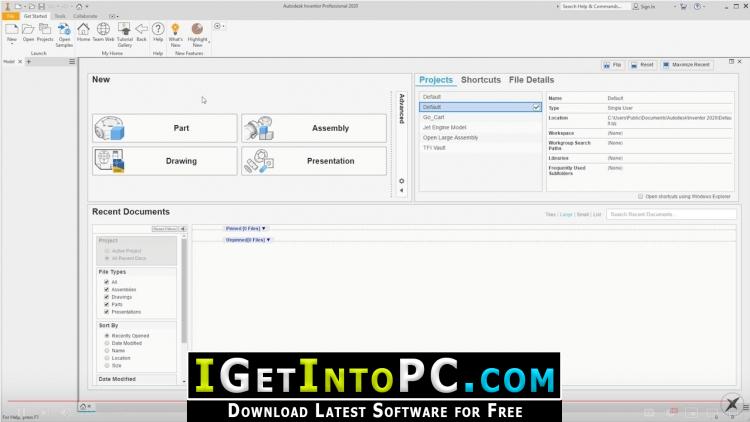This screenshot has height=422, width=750.
Task: Sort recent documents by Date Modified
Action: click(107, 343)
